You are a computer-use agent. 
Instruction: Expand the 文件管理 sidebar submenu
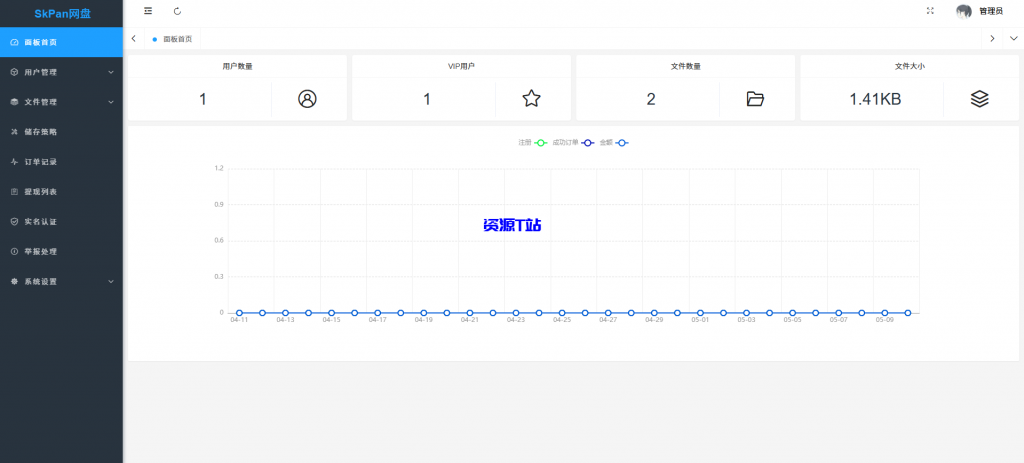point(61,102)
